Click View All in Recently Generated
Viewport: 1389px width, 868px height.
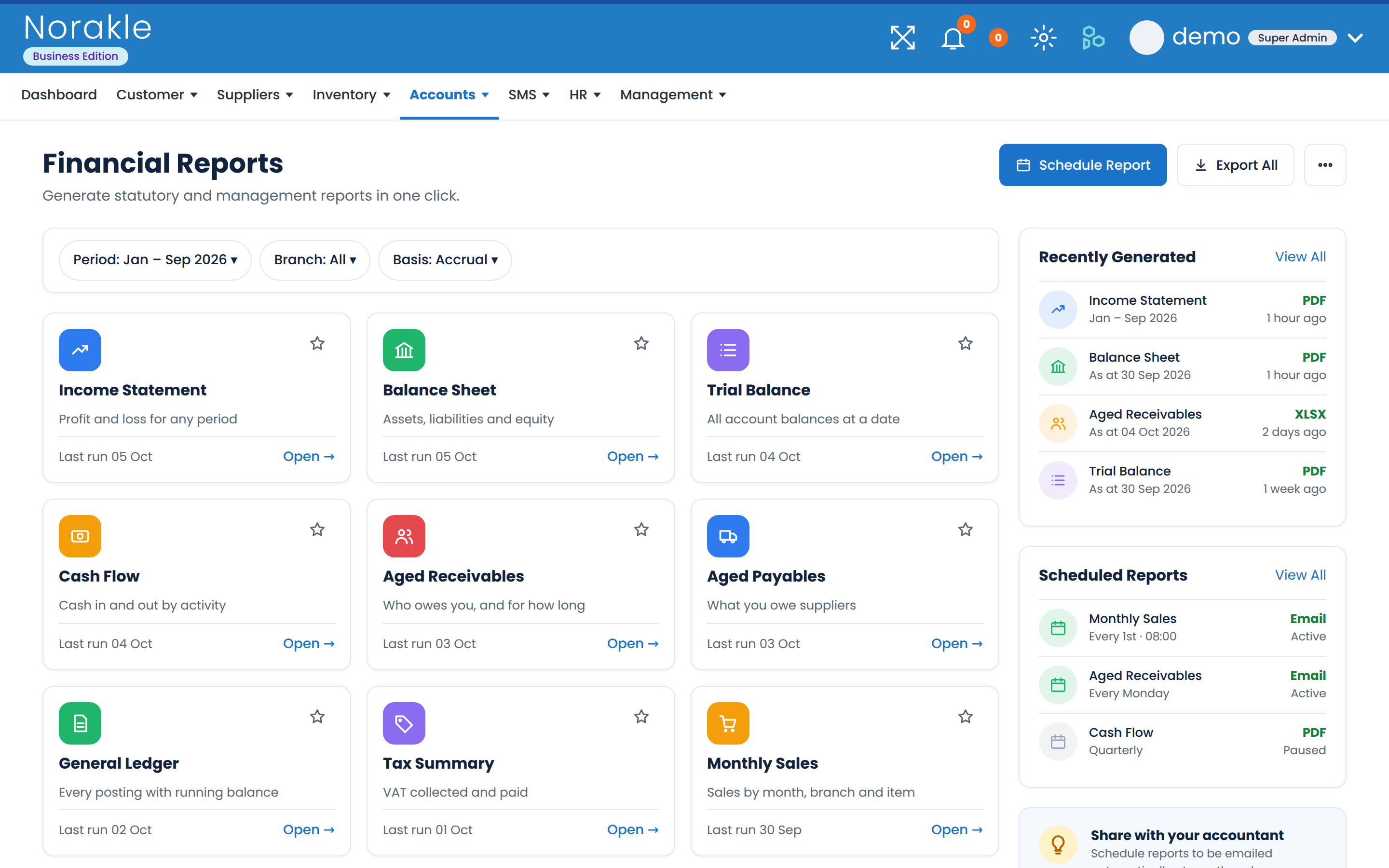pos(1300,257)
